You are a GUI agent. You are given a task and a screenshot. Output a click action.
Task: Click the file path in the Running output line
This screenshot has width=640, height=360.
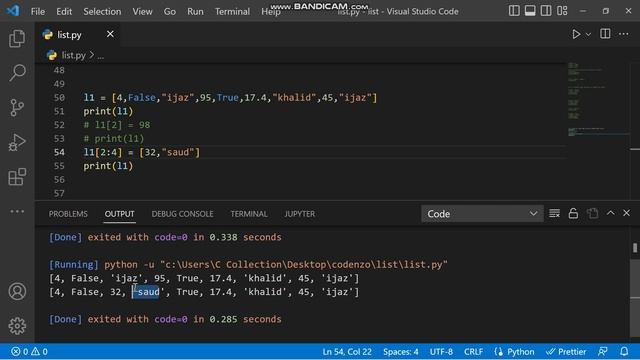tap(304, 264)
